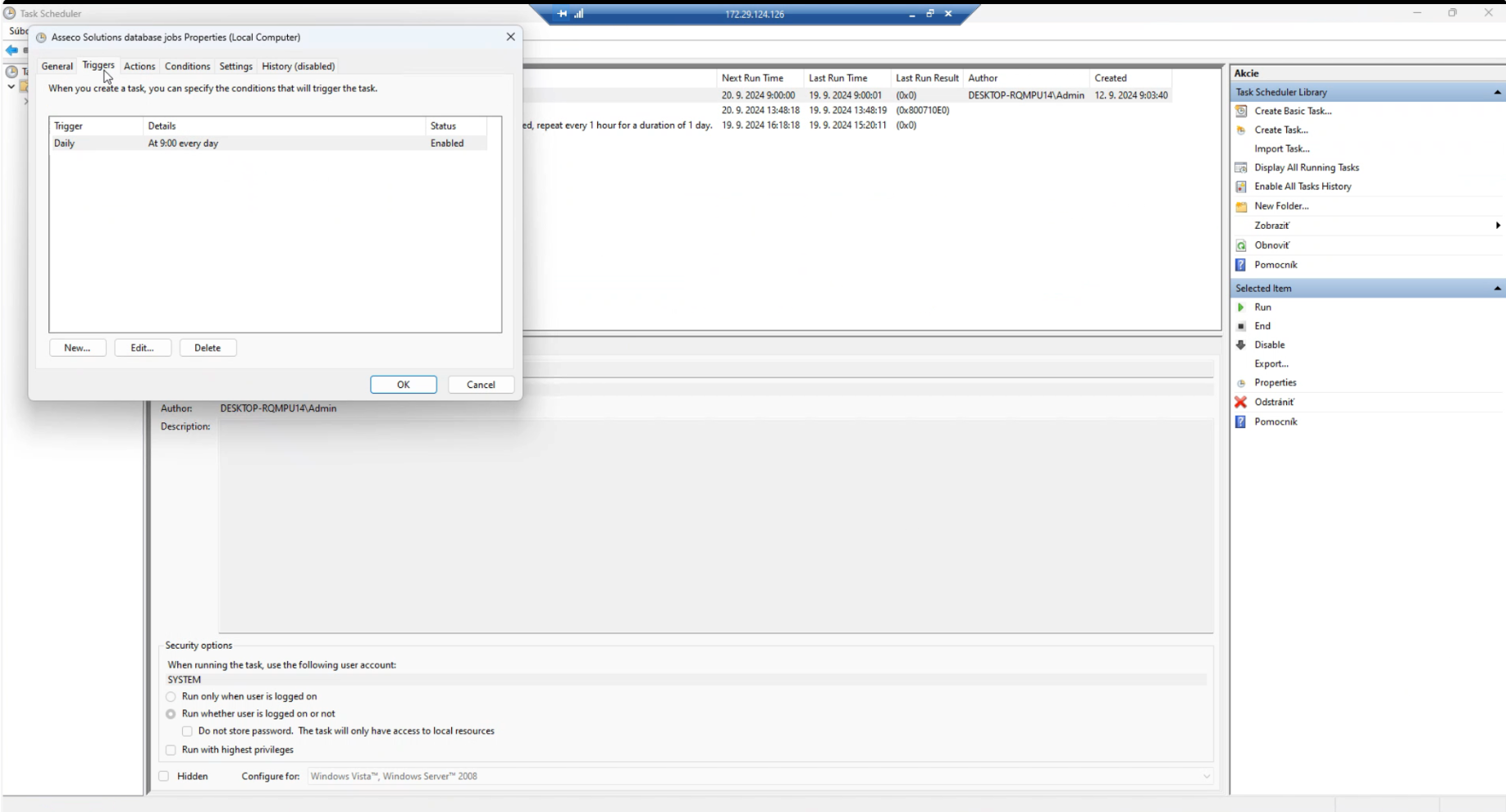Click the End stop-square icon
The image size is (1506, 812).
[1241, 326]
